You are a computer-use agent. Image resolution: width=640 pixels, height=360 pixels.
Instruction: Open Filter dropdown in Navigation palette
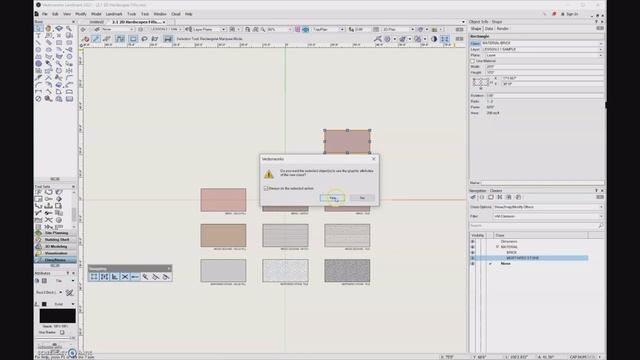[548, 216]
